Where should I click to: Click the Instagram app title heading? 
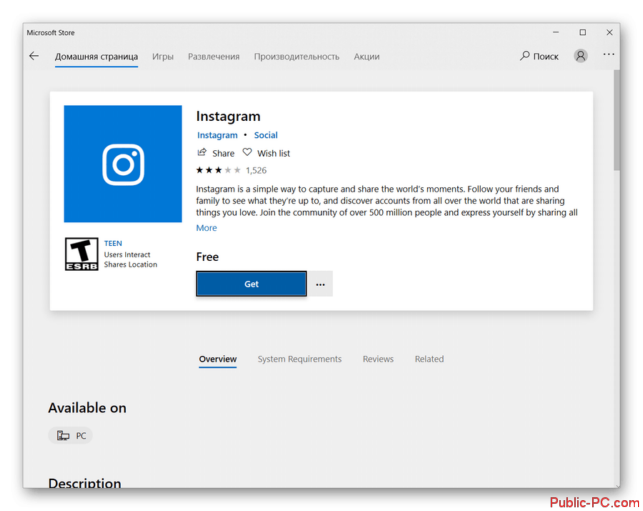coord(228,116)
